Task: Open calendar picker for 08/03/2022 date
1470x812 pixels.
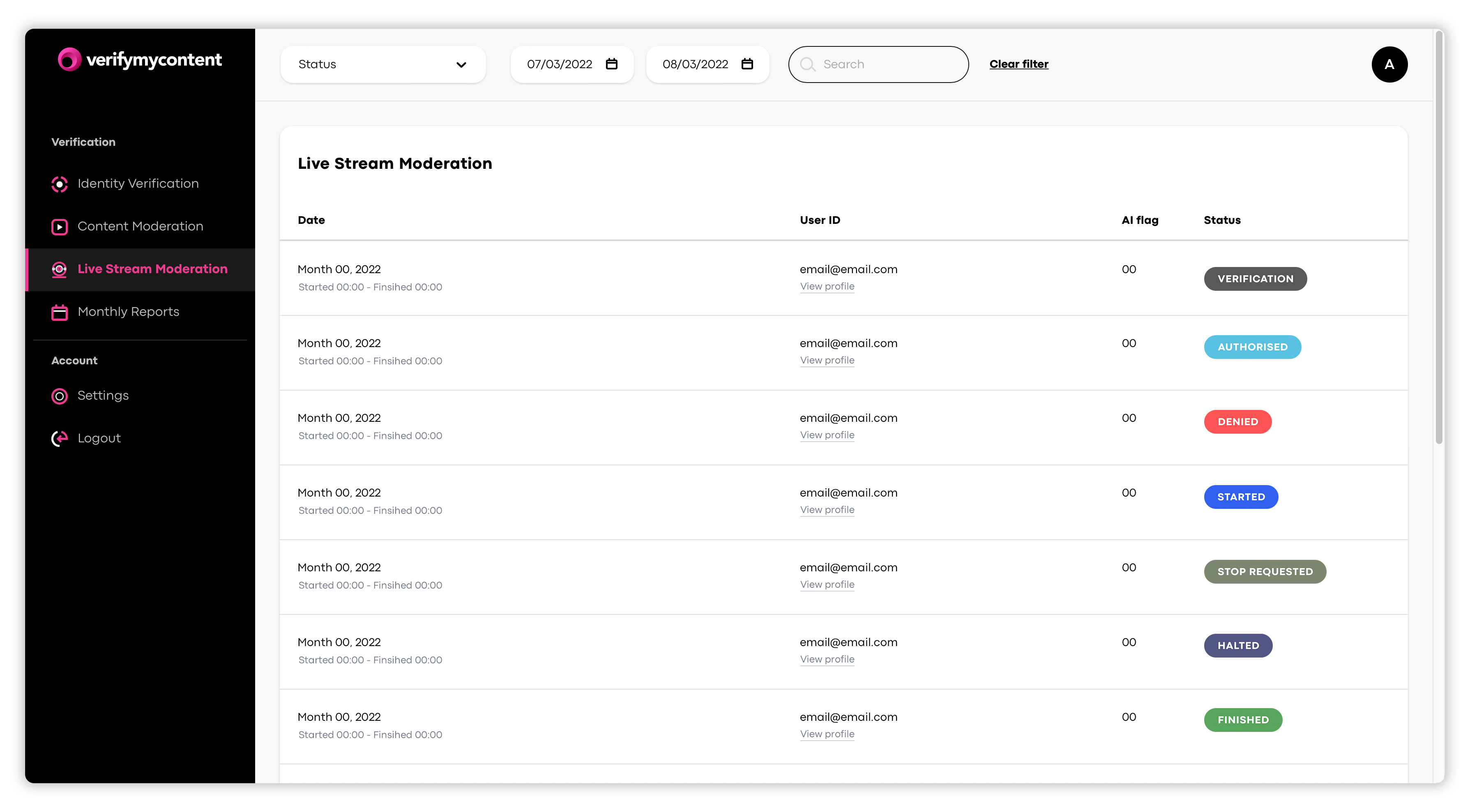Action: click(747, 64)
